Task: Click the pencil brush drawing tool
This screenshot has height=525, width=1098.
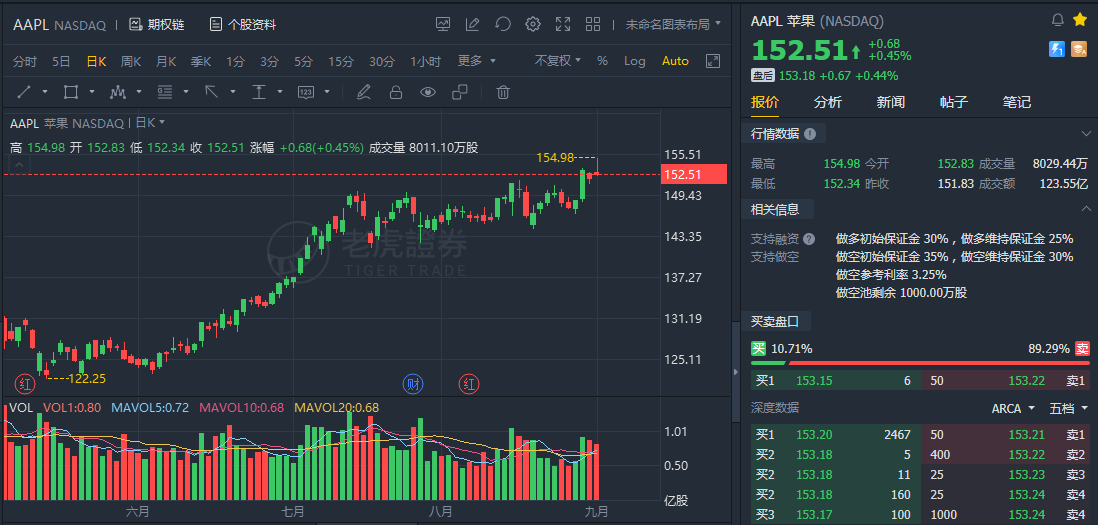Action: pyautogui.click(x=364, y=92)
